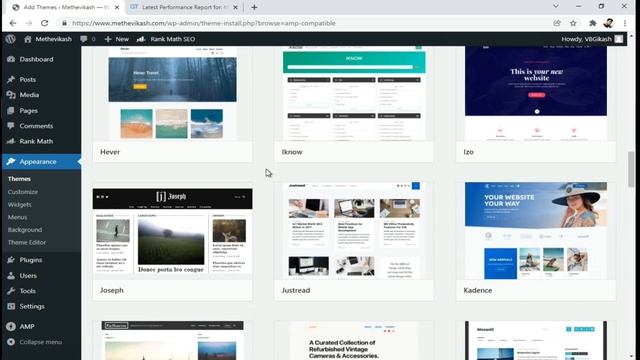Open Rank Math sidebar menu
Screen dimensions: 640x360
pyautogui.click(x=36, y=141)
